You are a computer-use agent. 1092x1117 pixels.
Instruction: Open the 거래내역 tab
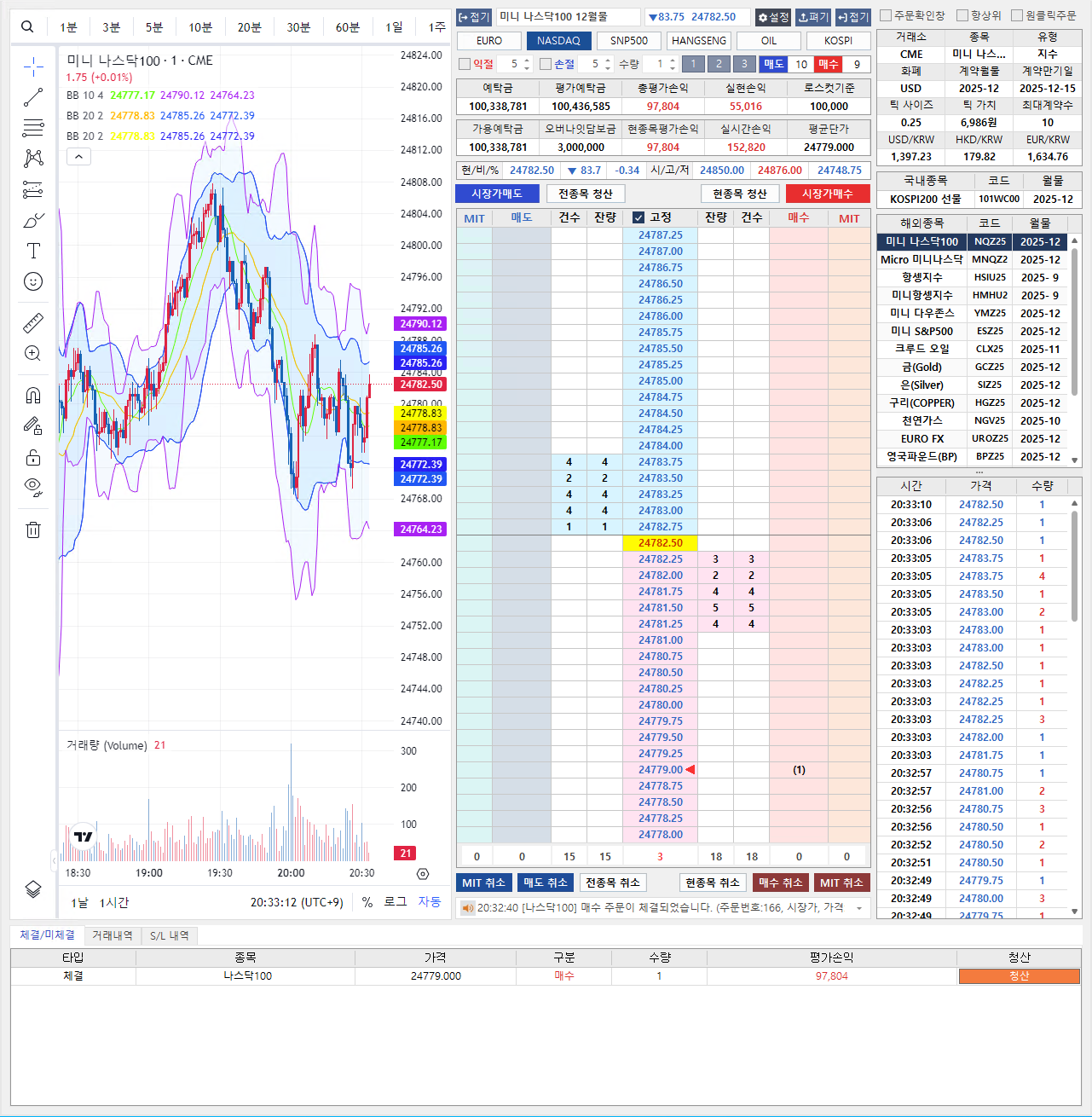pos(113,935)
